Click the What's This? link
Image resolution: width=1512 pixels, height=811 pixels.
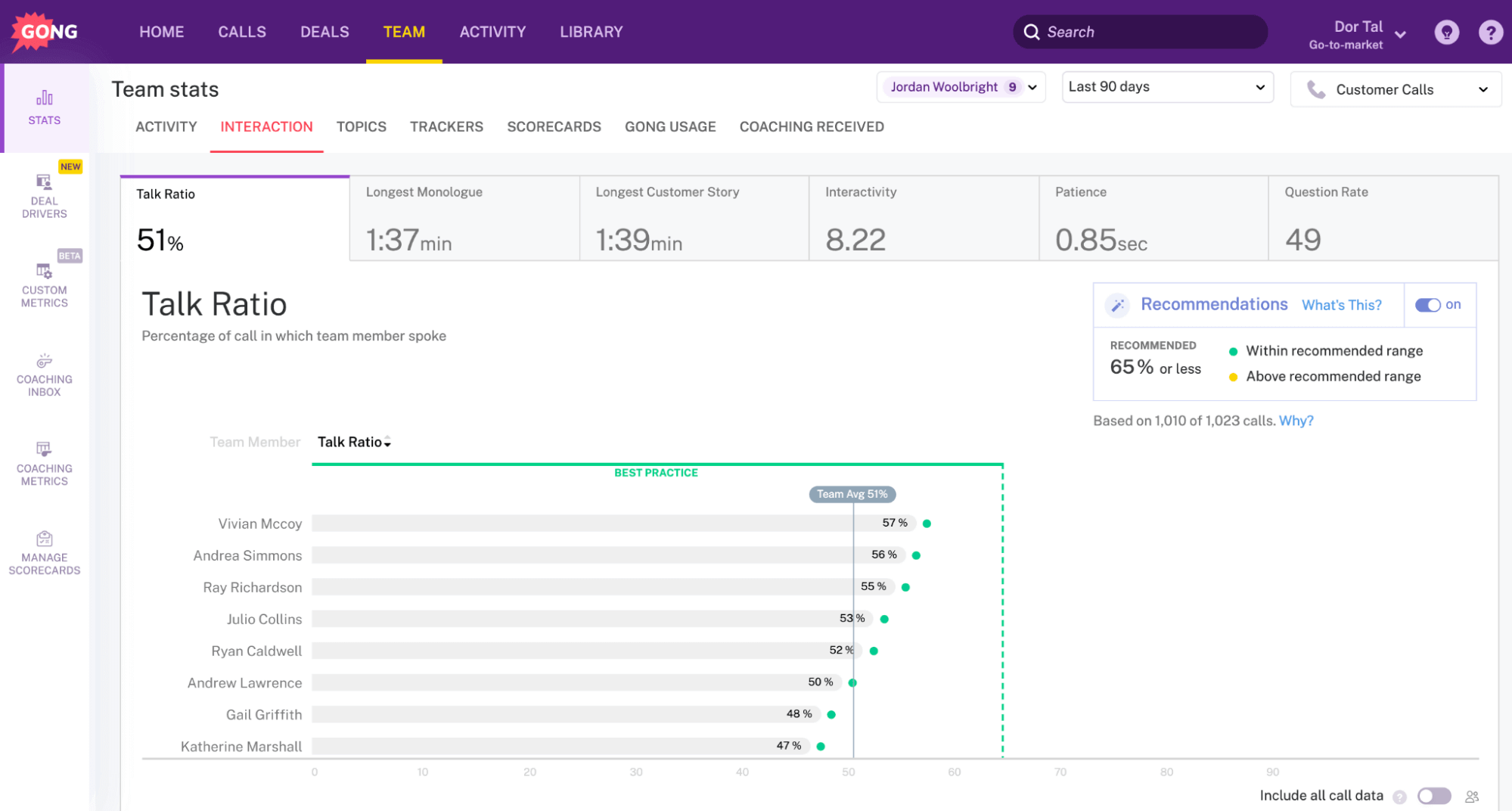(x=1341, y=306)
